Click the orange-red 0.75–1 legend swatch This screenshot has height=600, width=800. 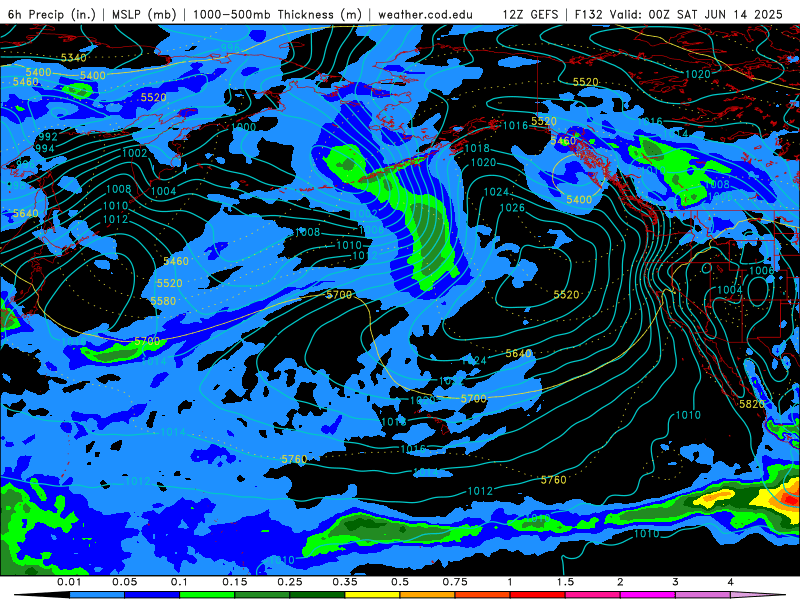click(483, 595)
